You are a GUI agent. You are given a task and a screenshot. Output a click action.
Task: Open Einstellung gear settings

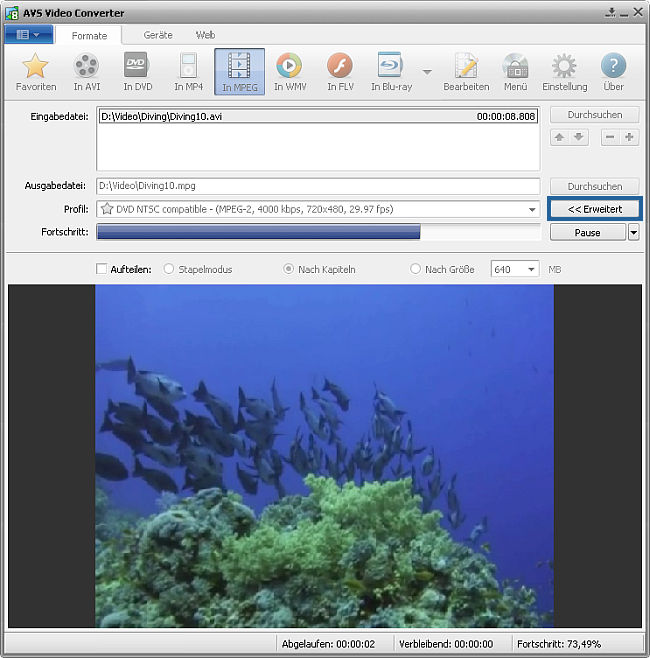[565, 67]
